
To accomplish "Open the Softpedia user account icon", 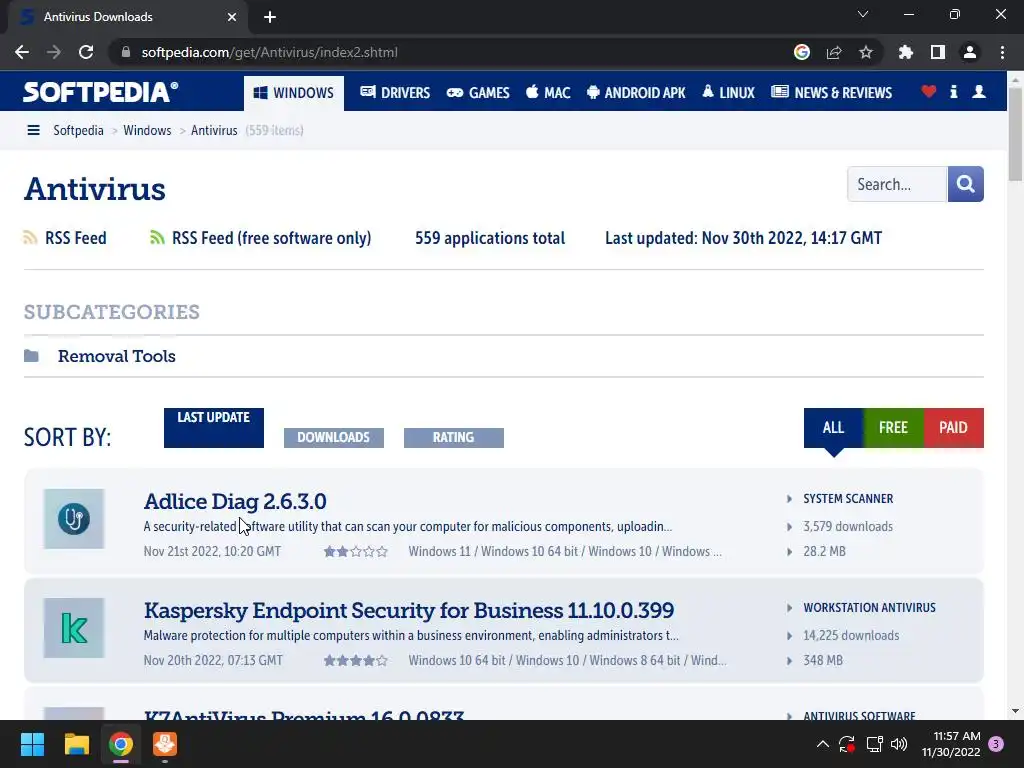I will coord(978,91).
